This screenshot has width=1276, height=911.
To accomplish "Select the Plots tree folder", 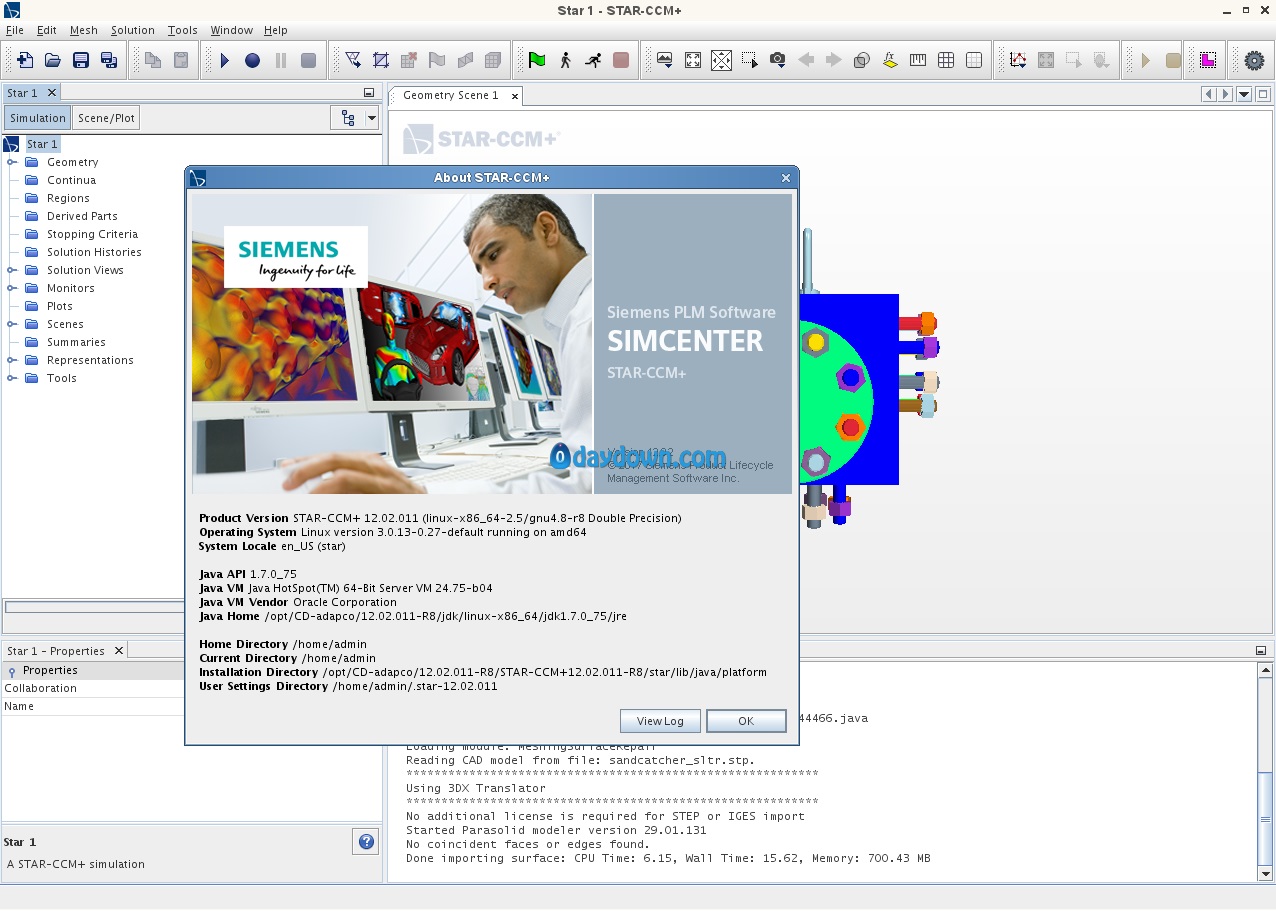I will coord(60,306).
